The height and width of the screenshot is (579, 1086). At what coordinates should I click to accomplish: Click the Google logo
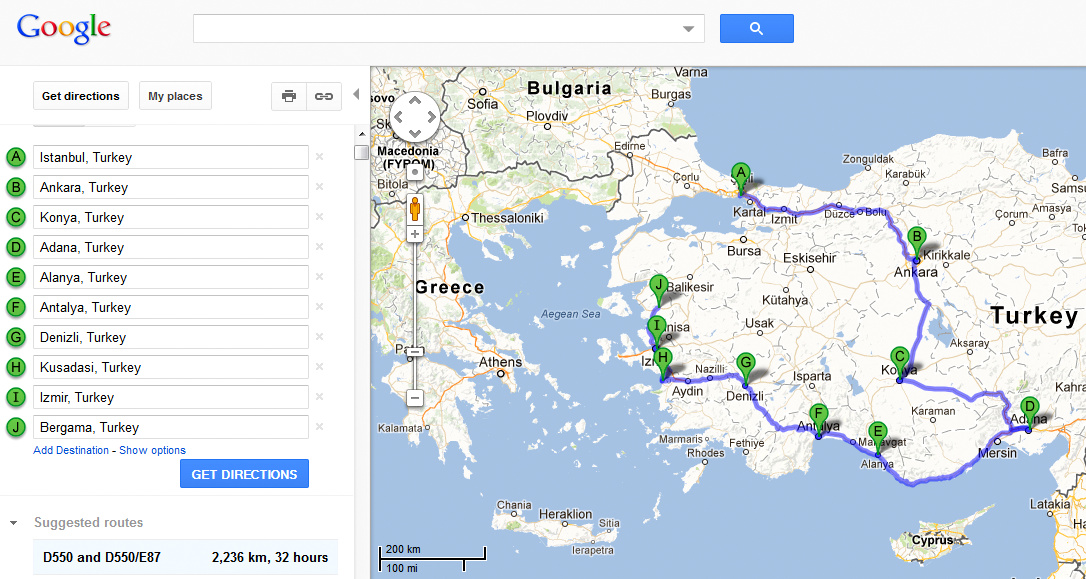pyautogui.click(x=64, y=28)
